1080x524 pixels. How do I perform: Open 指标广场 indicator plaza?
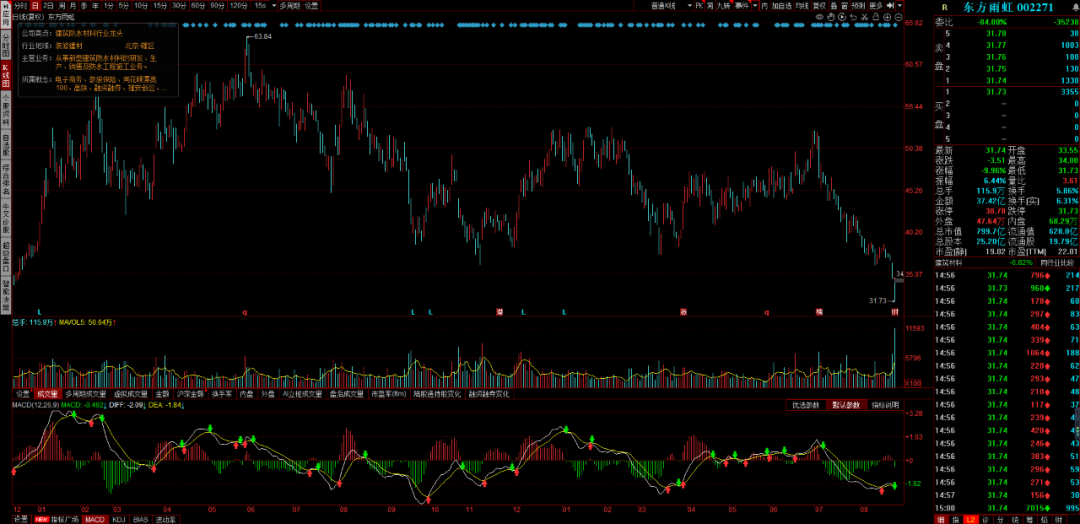click(x=65, y=519)
